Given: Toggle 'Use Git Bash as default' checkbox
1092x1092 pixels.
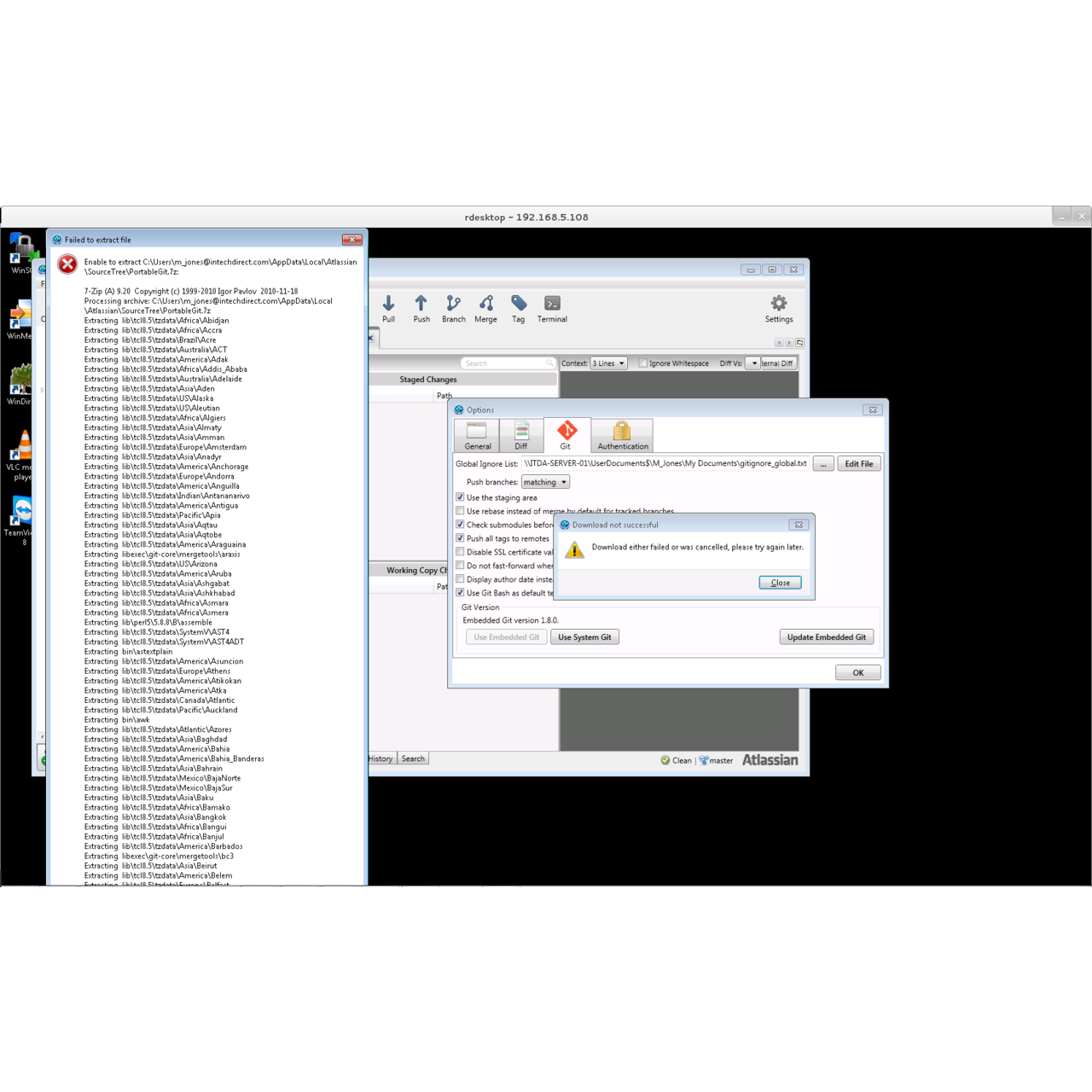Looking at the screenshot, I should [x=460, y=592].
